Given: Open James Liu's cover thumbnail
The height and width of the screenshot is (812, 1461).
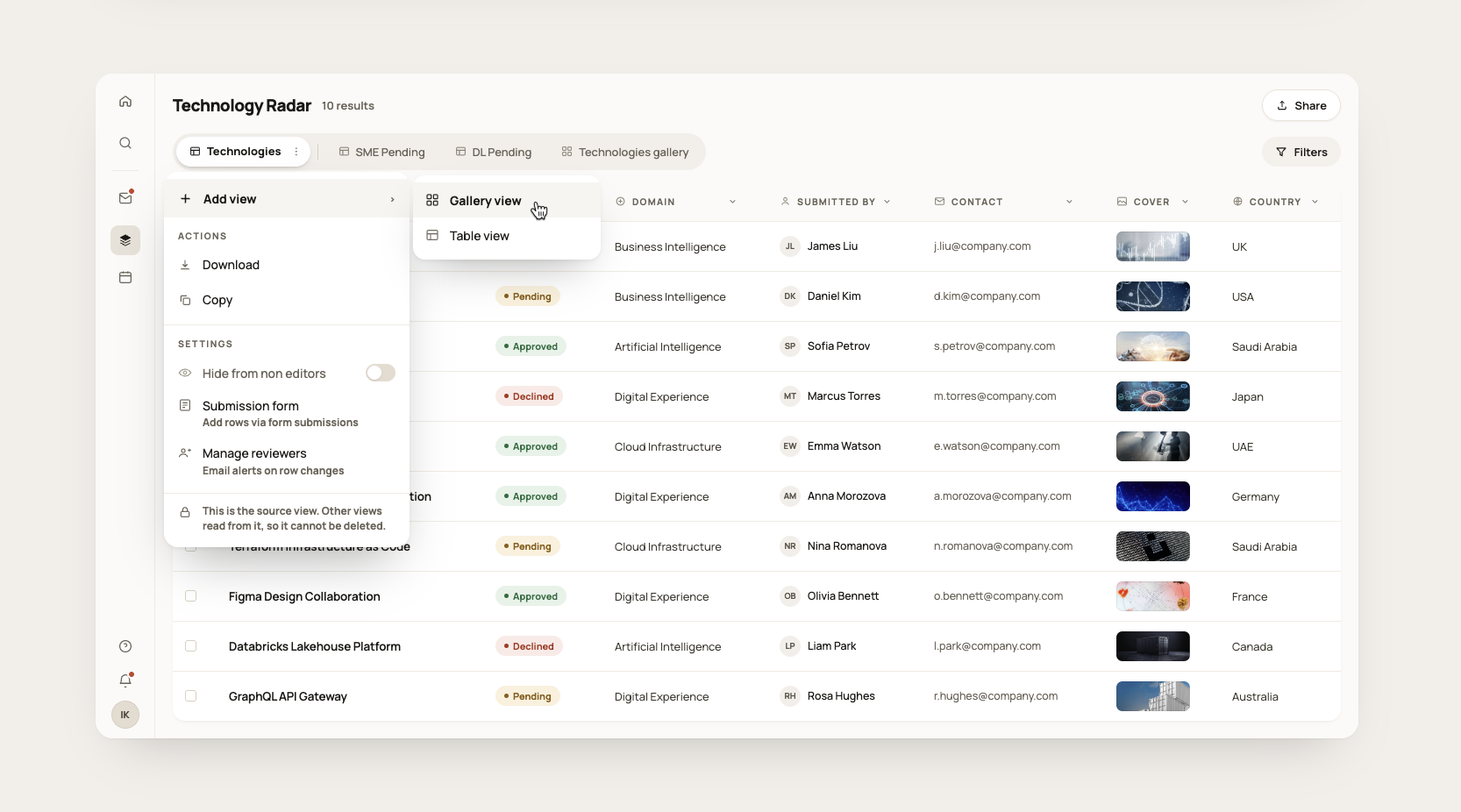Looking at the screenshot, I should pyautogui.click(x=1153, y=246).
